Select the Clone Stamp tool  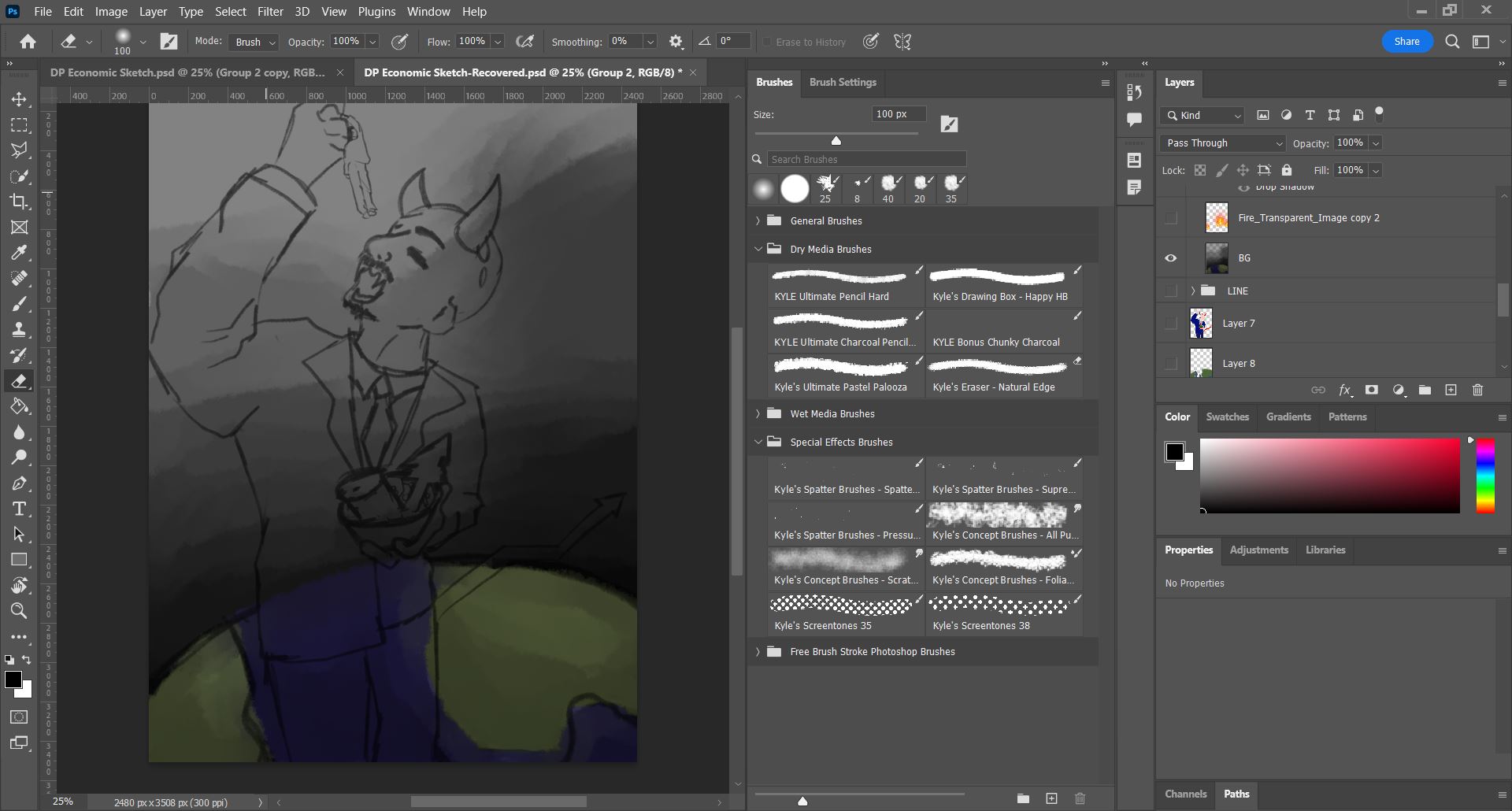20,330
